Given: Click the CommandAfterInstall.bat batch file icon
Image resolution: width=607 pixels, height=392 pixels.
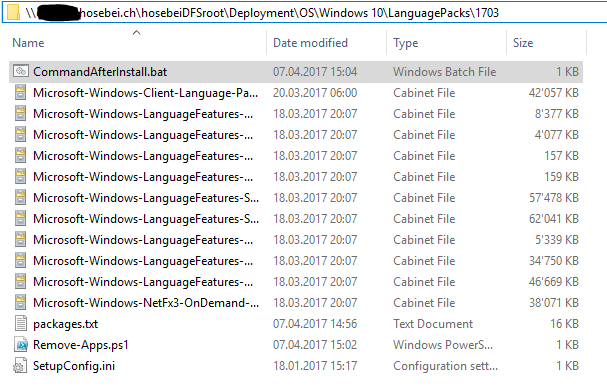Looking at the screenshot, I should [21, 71].
